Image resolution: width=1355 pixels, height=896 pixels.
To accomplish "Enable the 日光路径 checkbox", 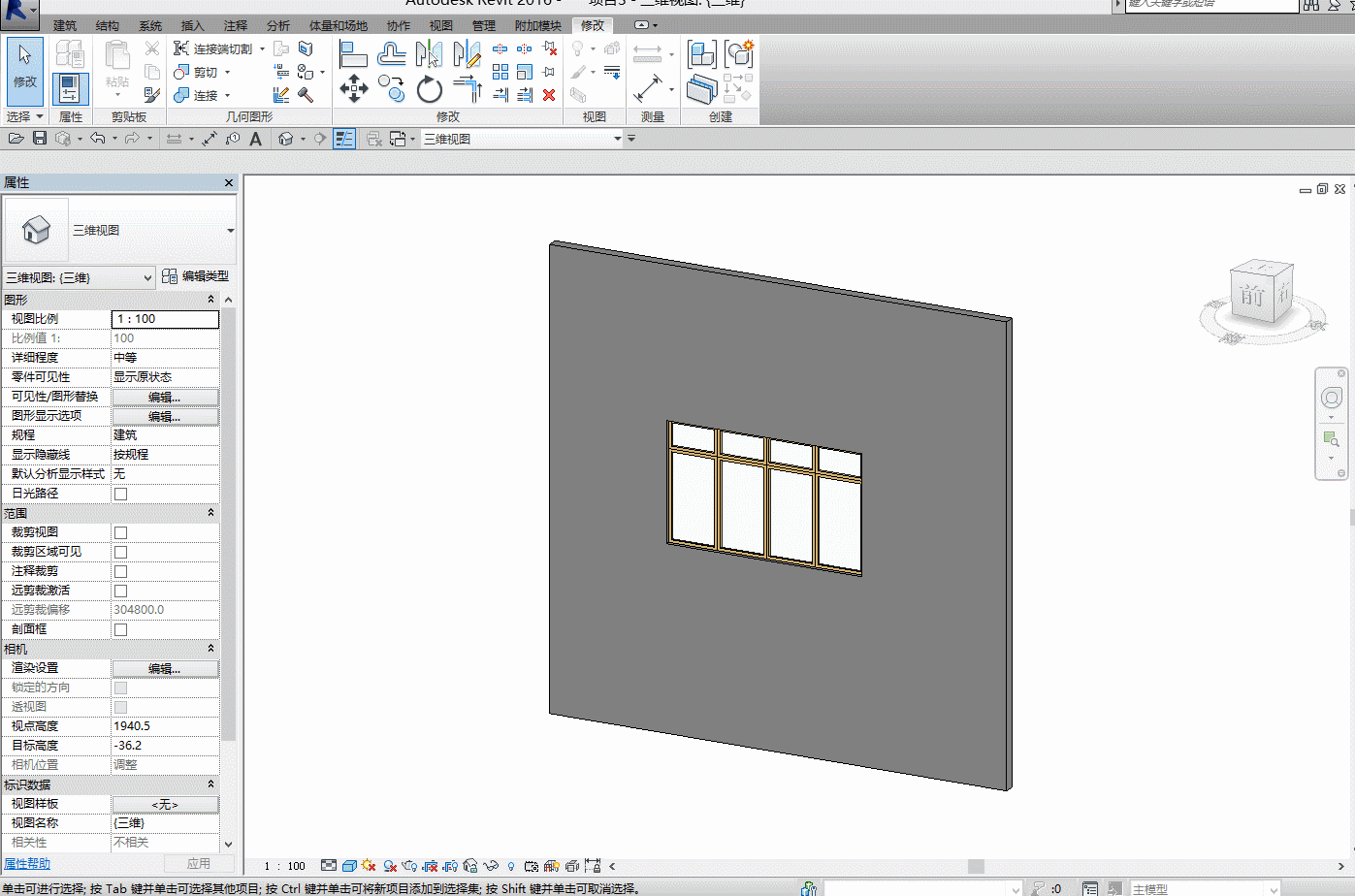I will 121,494.
